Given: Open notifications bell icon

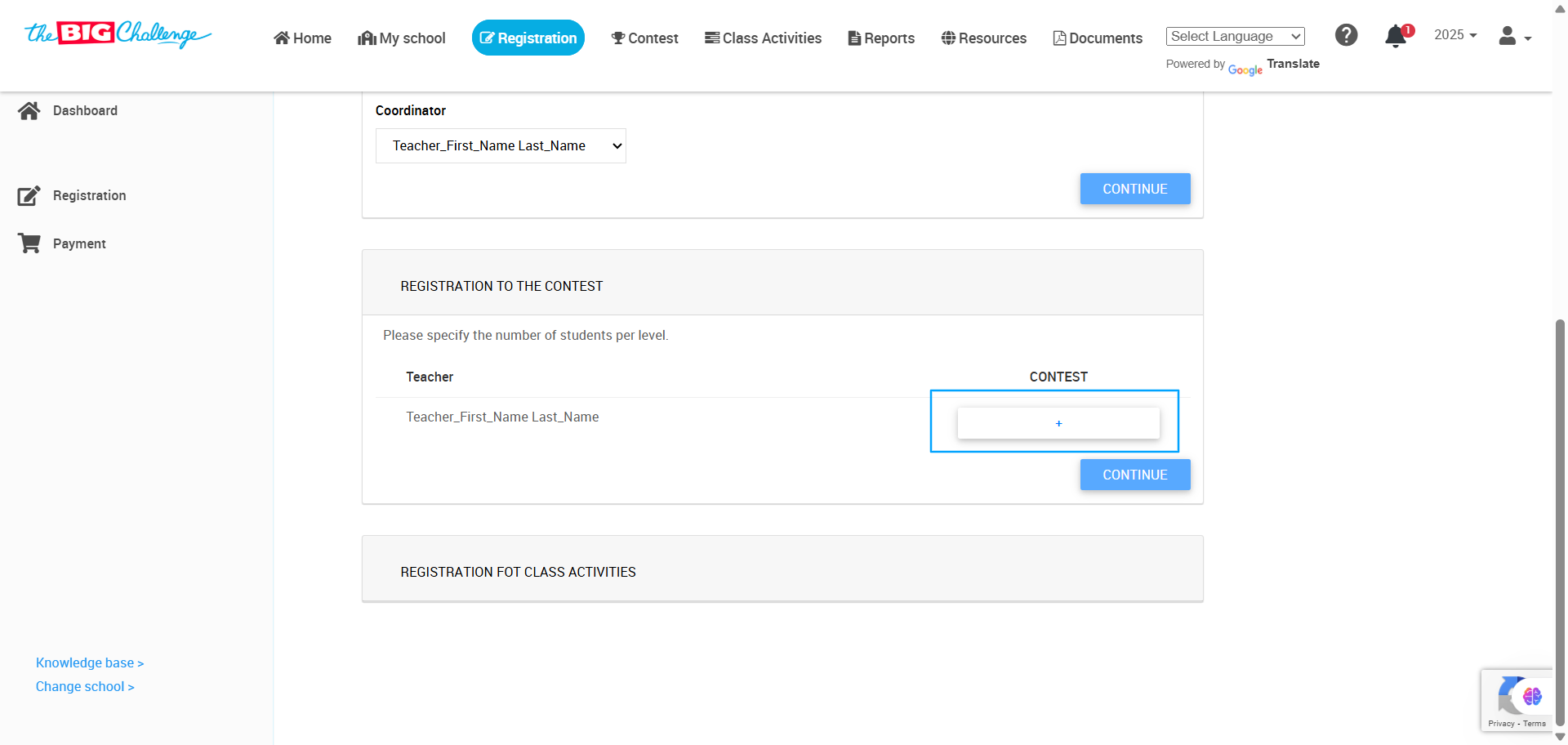Looking at the screenshot, I should point(1396,36).
